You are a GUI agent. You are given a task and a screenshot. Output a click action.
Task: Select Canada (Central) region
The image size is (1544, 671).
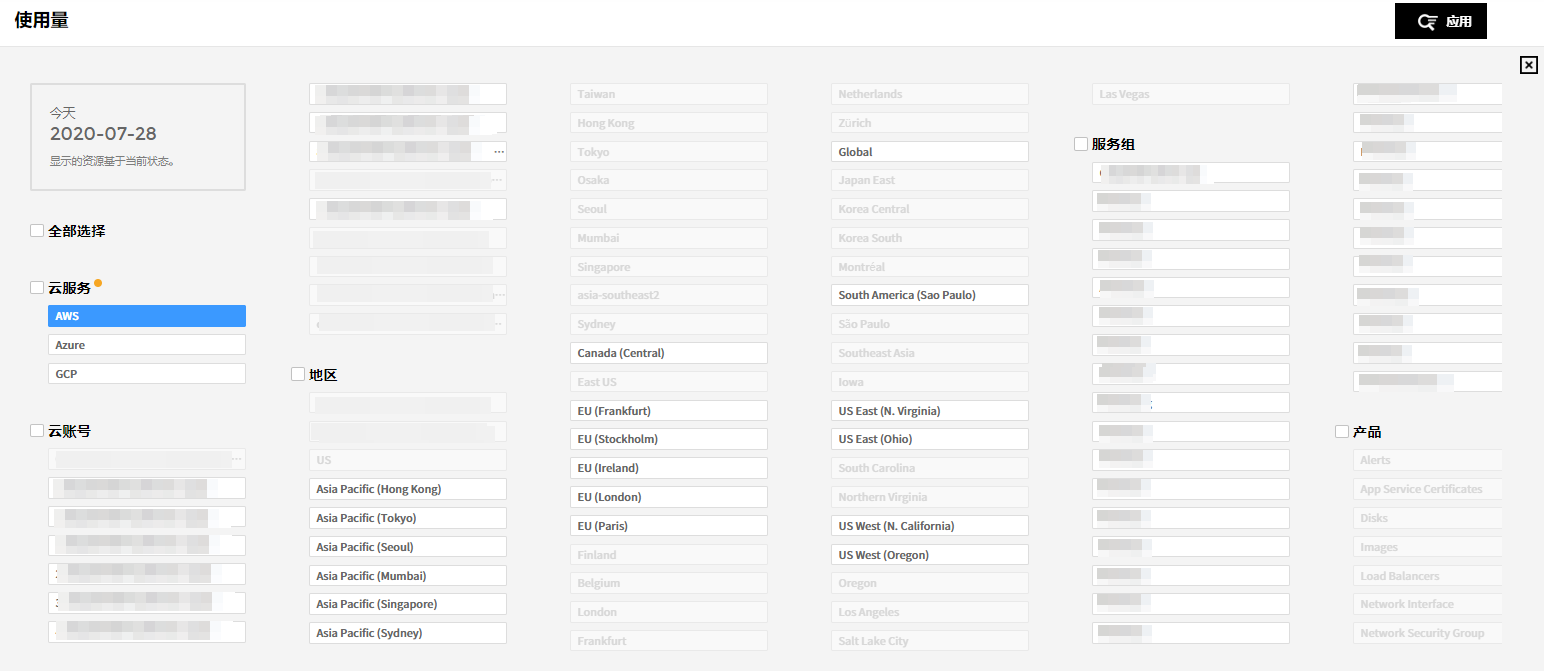[x=668, y=353]
